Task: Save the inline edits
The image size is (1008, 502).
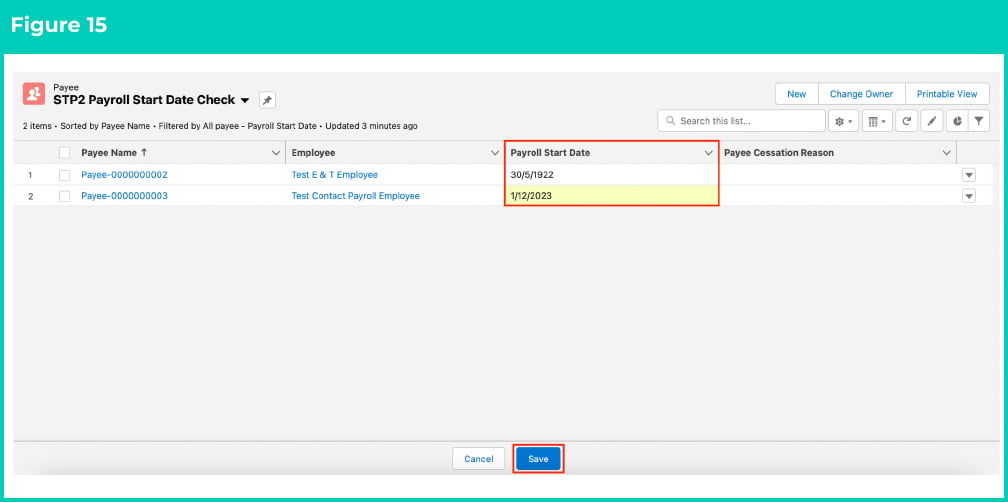Action: pos(538,459)
